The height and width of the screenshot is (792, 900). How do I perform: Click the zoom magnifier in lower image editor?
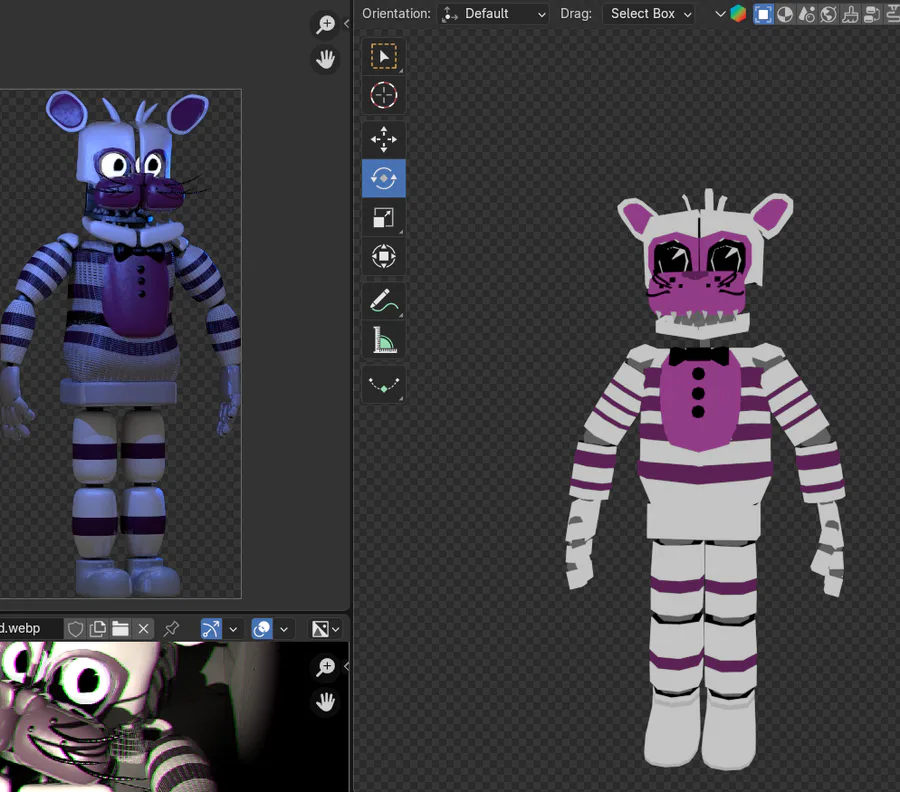click(325, 667)
